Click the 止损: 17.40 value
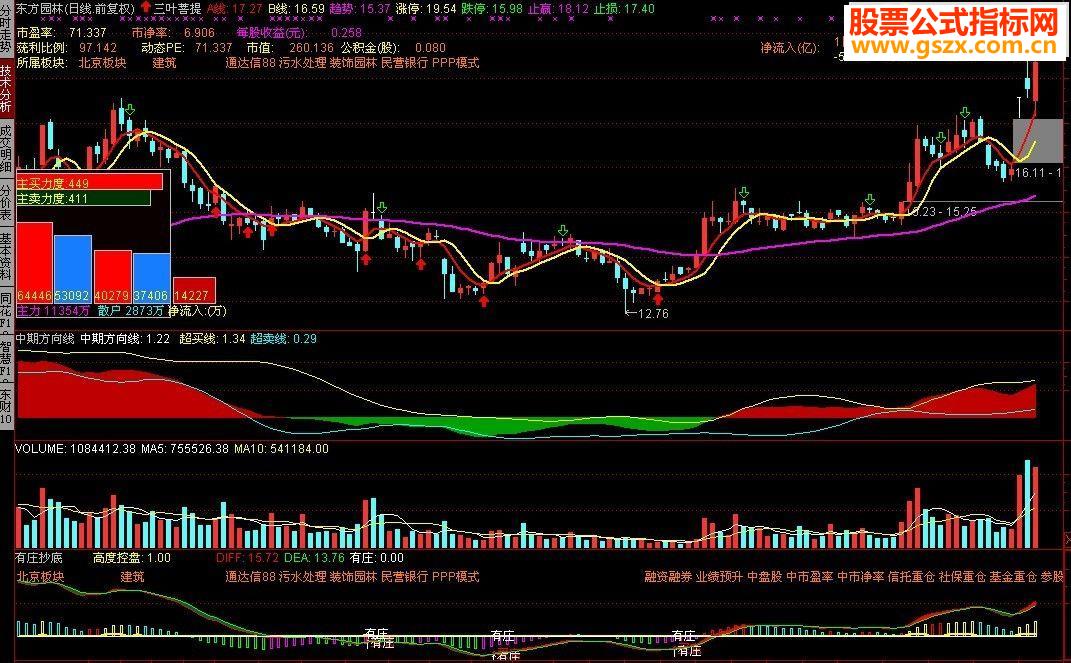Screen dimensions: 1071x663 tap(624, 9)
